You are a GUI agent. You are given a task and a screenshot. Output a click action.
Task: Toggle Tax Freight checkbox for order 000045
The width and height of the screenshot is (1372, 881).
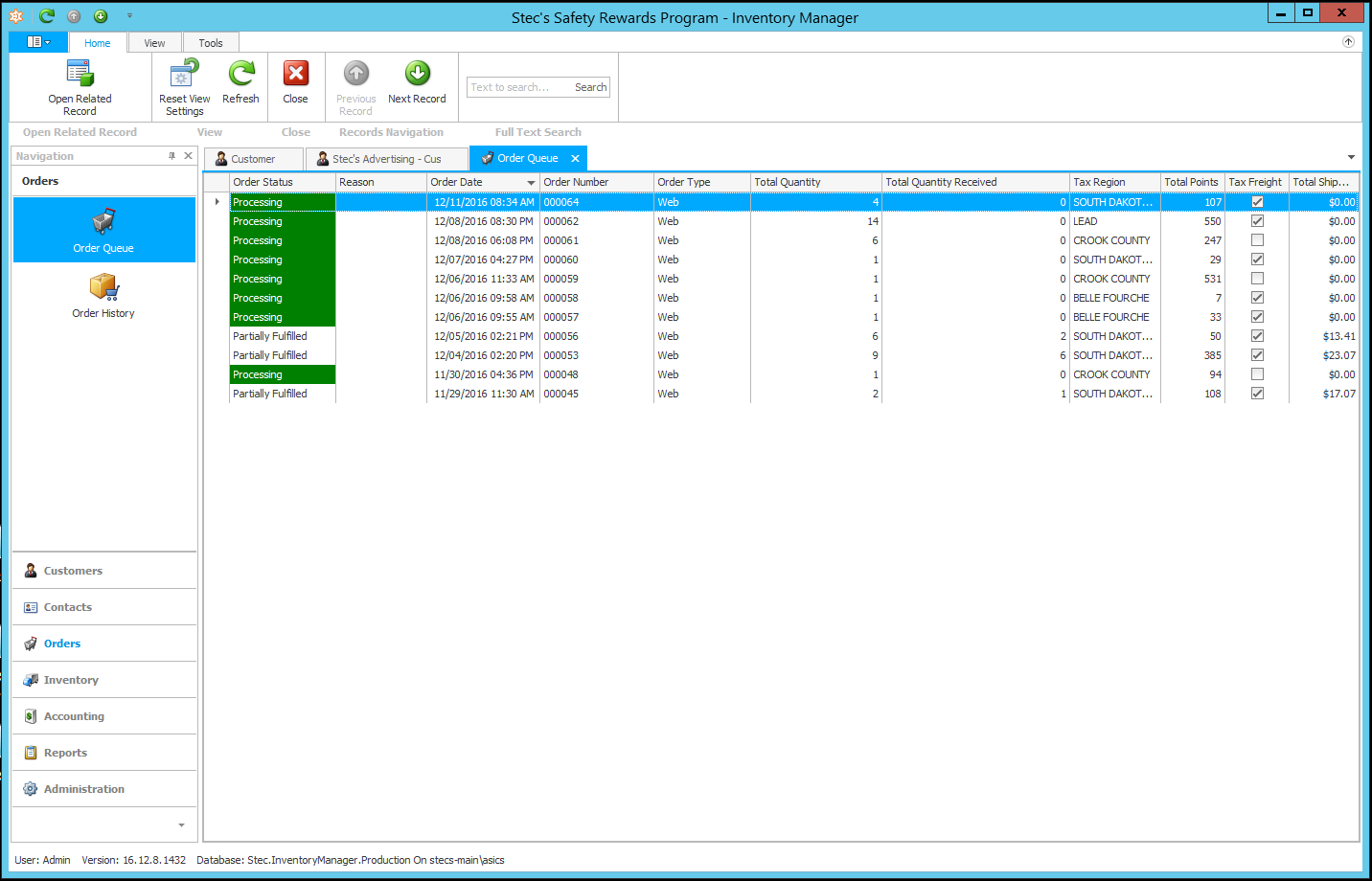[x=1257, y=394]
